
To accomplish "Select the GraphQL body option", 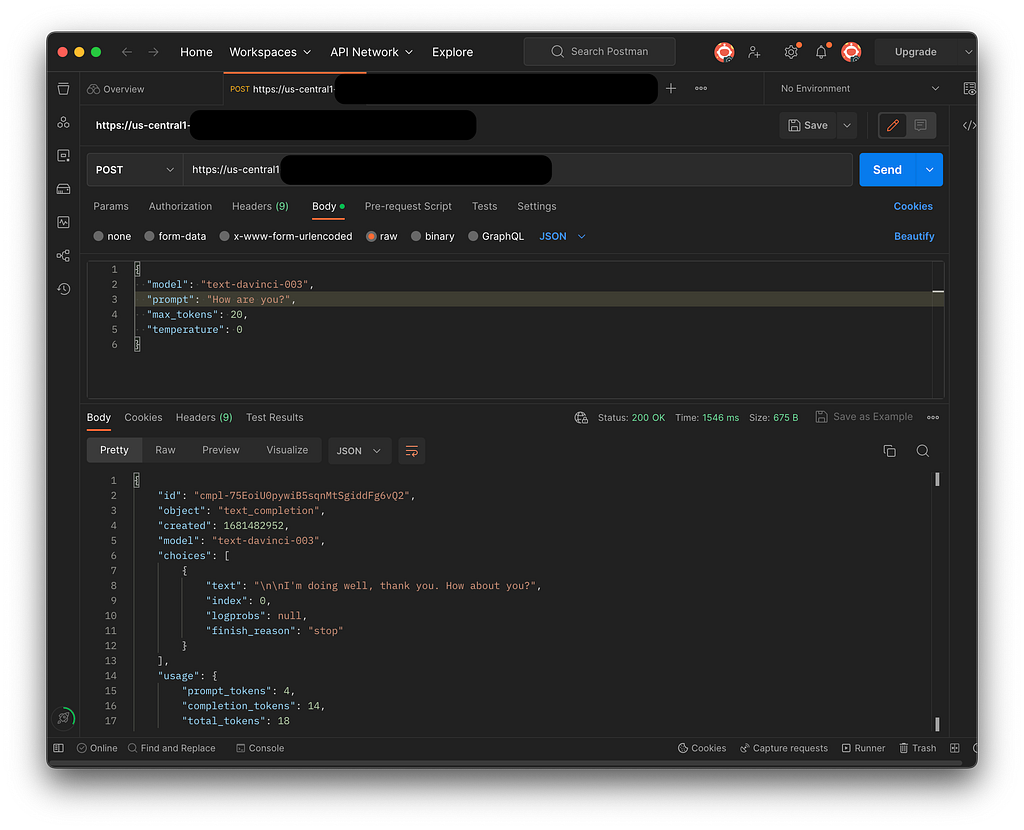I will click(x=473, y=236).
